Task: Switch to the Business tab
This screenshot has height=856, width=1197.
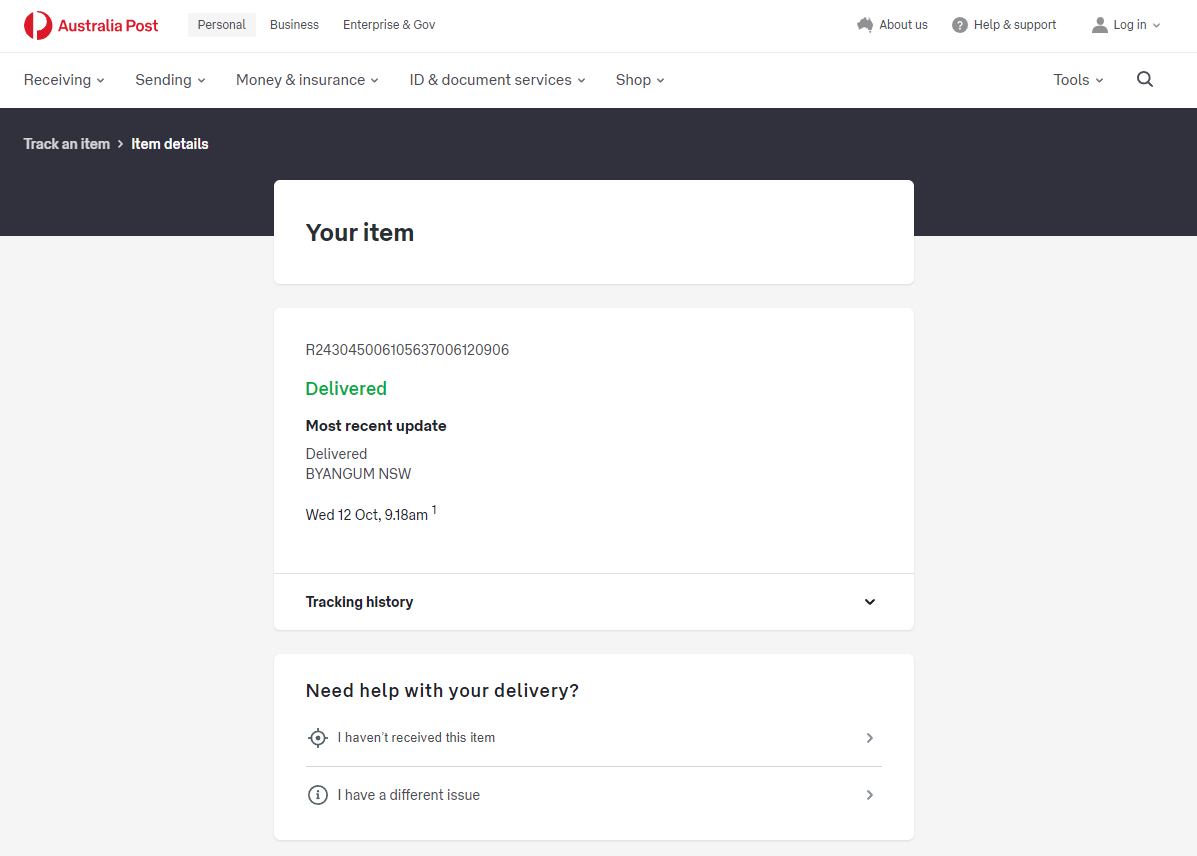Action: pyautogui.click(x=294, y=25)
